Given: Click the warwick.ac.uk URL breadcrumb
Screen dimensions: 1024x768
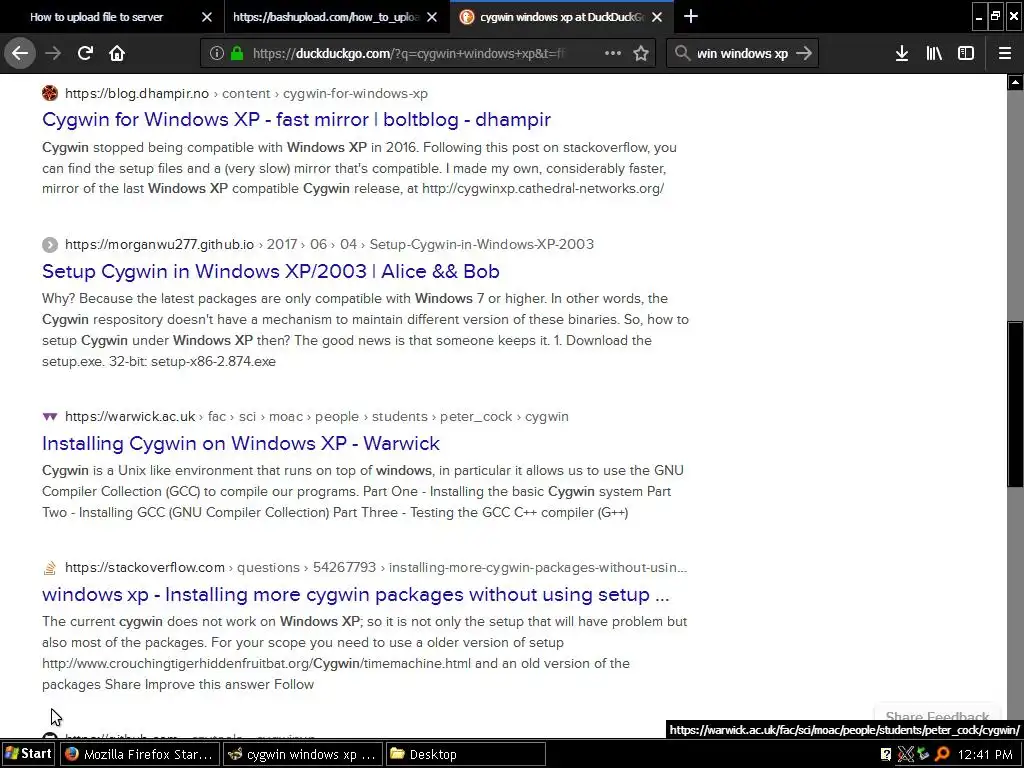Looking at the screenshot, I should pyautogui.click(x=317, y=417).
